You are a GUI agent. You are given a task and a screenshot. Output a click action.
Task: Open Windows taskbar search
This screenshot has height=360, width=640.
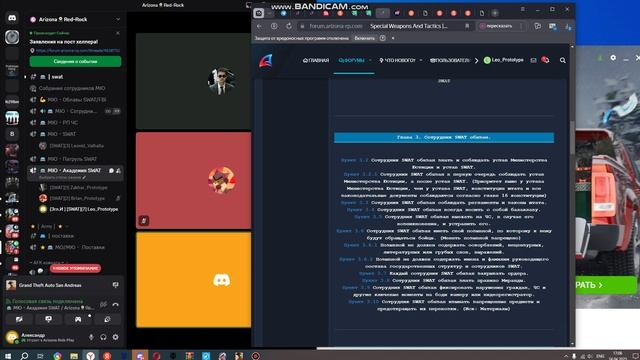coord(24,356)
